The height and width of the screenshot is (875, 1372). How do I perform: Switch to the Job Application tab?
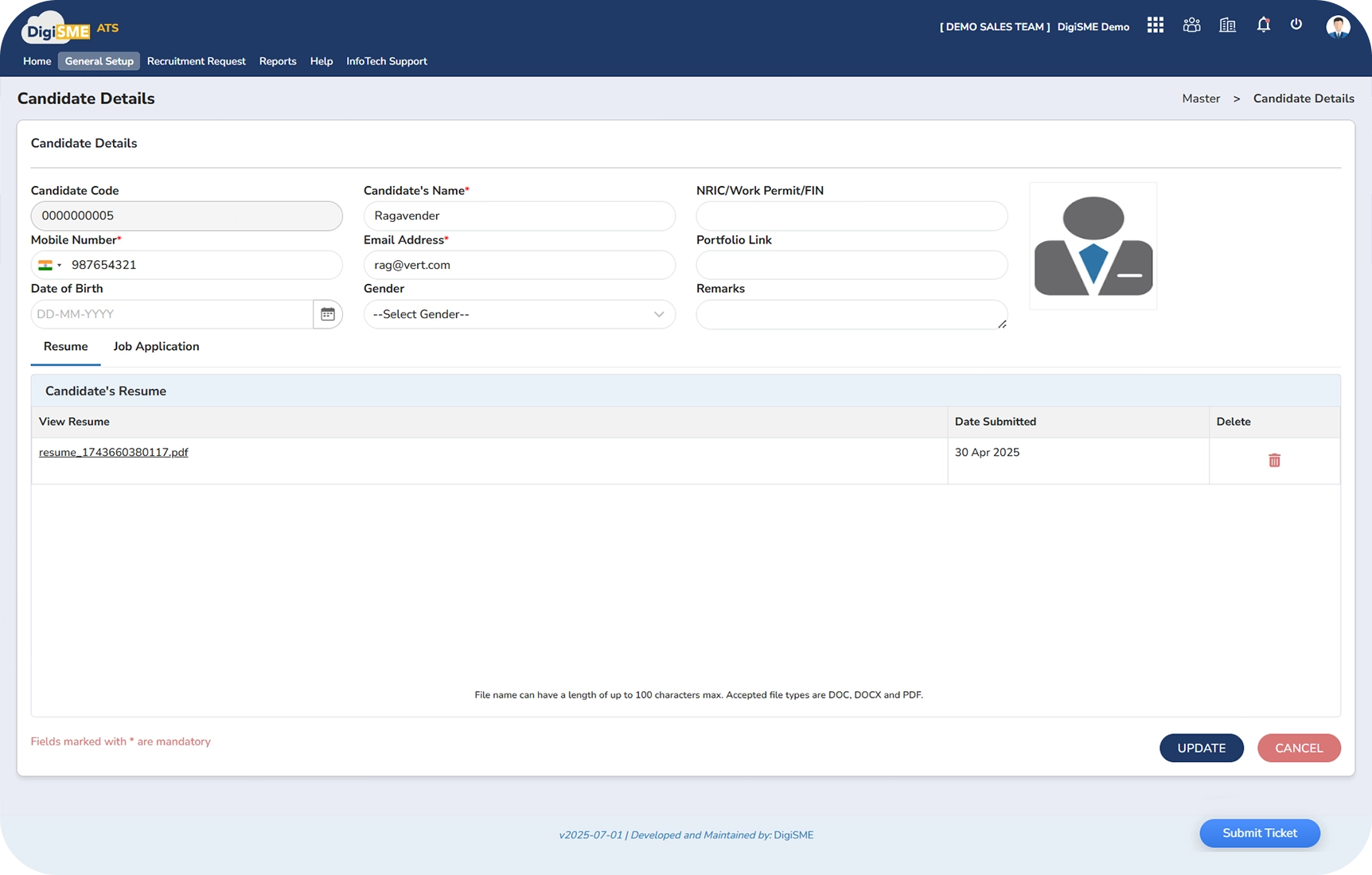[156, 347]
